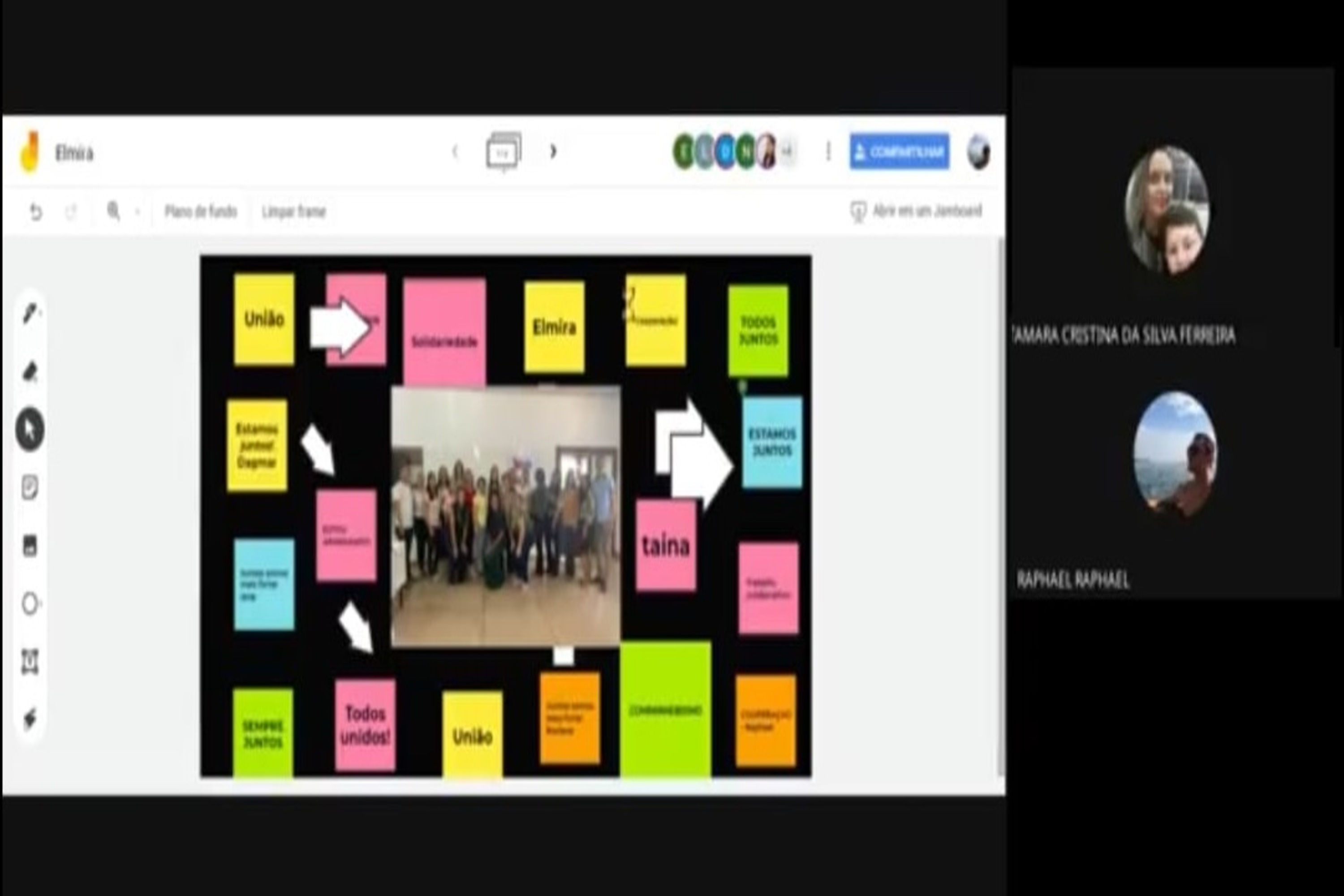Click the pink 'taina' sticky note
The width and height of the screenshot is (1344, 896).
coord(666,546)
